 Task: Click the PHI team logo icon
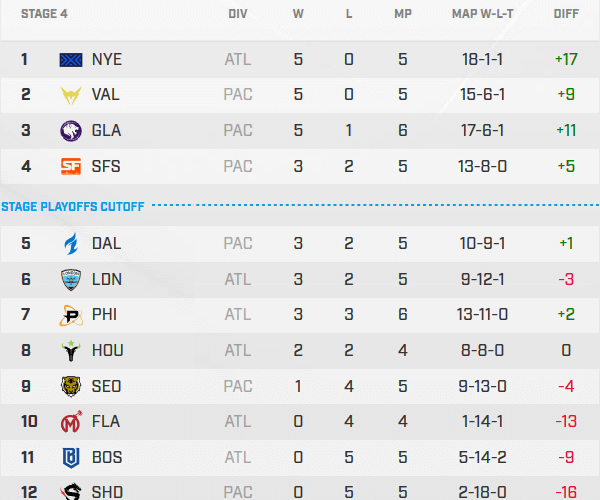point(73,315)
